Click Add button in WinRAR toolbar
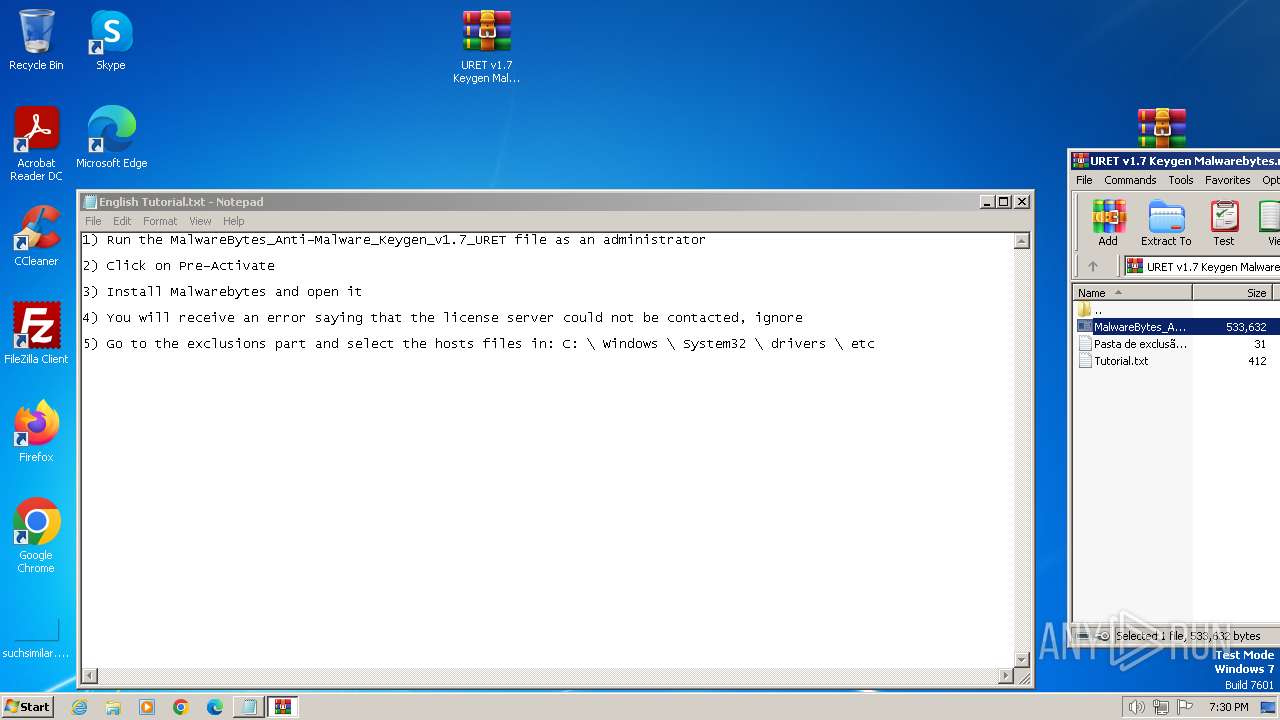The height and width of the screenshot is (720, 1280). pyautogui.click(x=1108, y=223)
